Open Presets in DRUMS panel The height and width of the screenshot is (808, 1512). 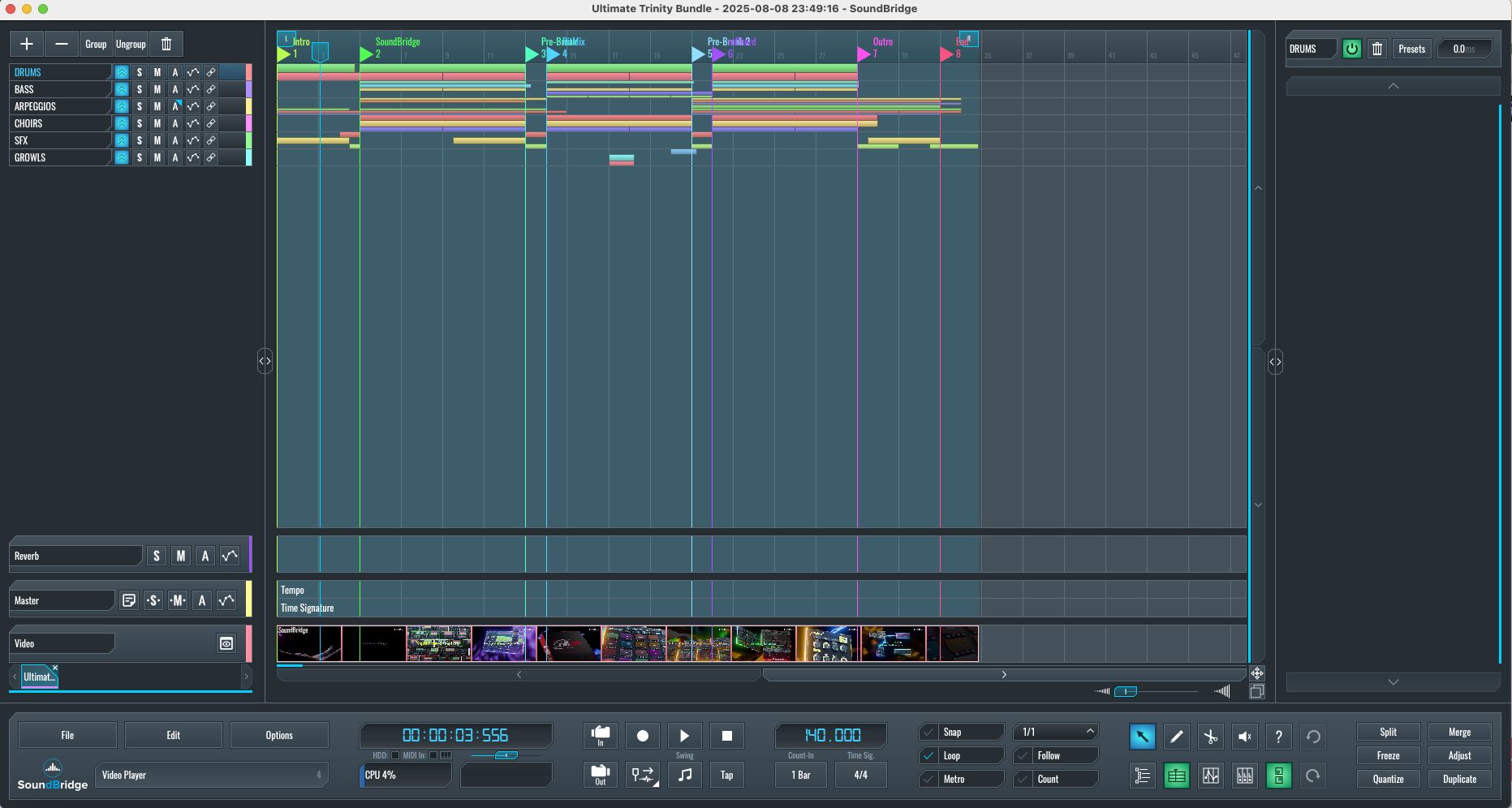pos(1411,49)
